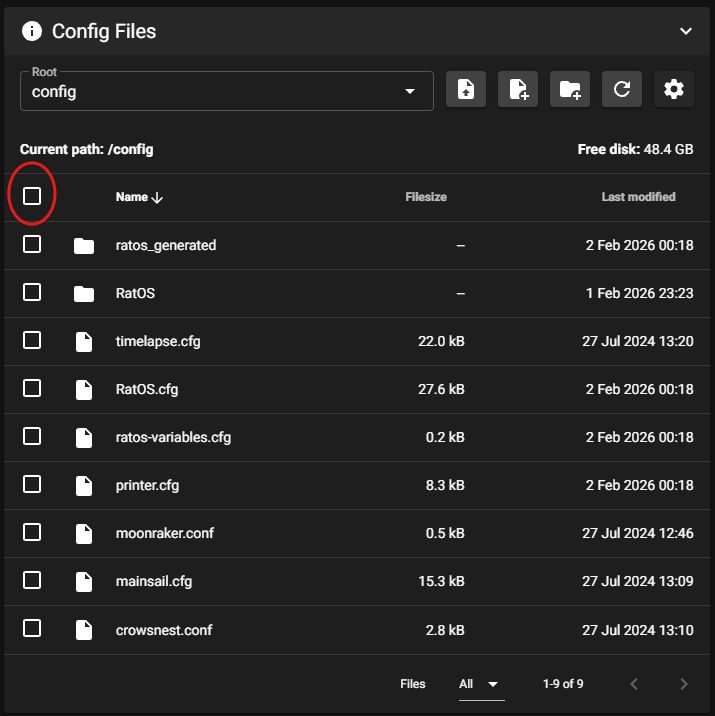The width and height of the screenshot is (715, 716).
Task: Open RatOS.cfg file
Action: point(147,390)
